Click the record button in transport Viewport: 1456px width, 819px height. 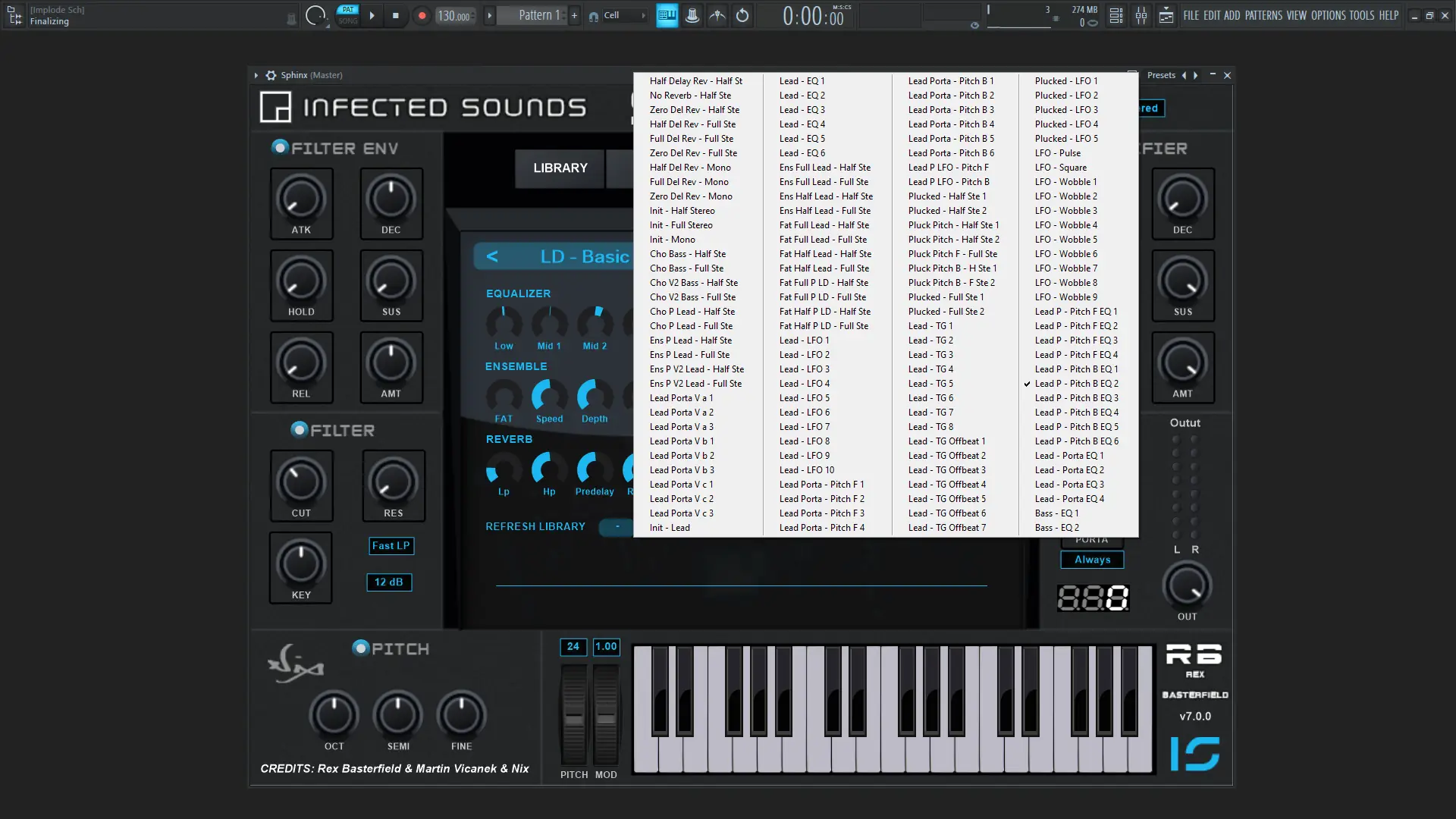(x=422, y=16)
